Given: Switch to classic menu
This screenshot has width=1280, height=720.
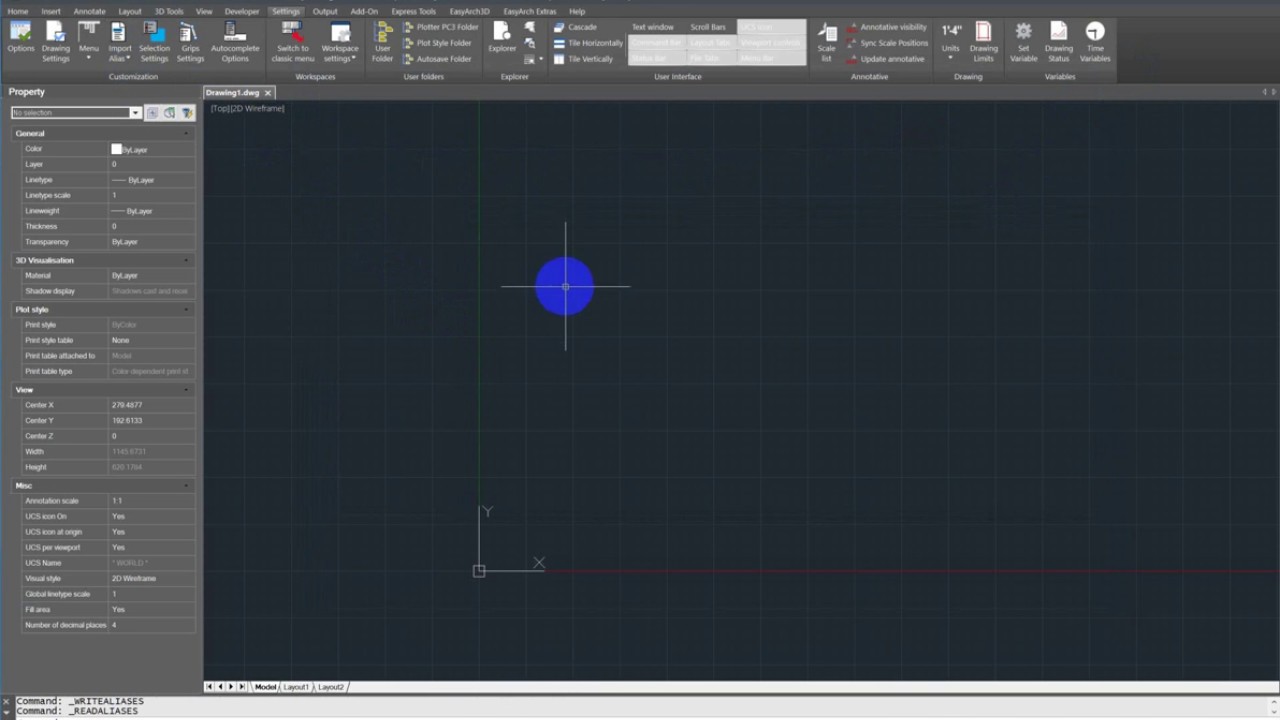Looking at the screenshot, I should coord(293,42).
